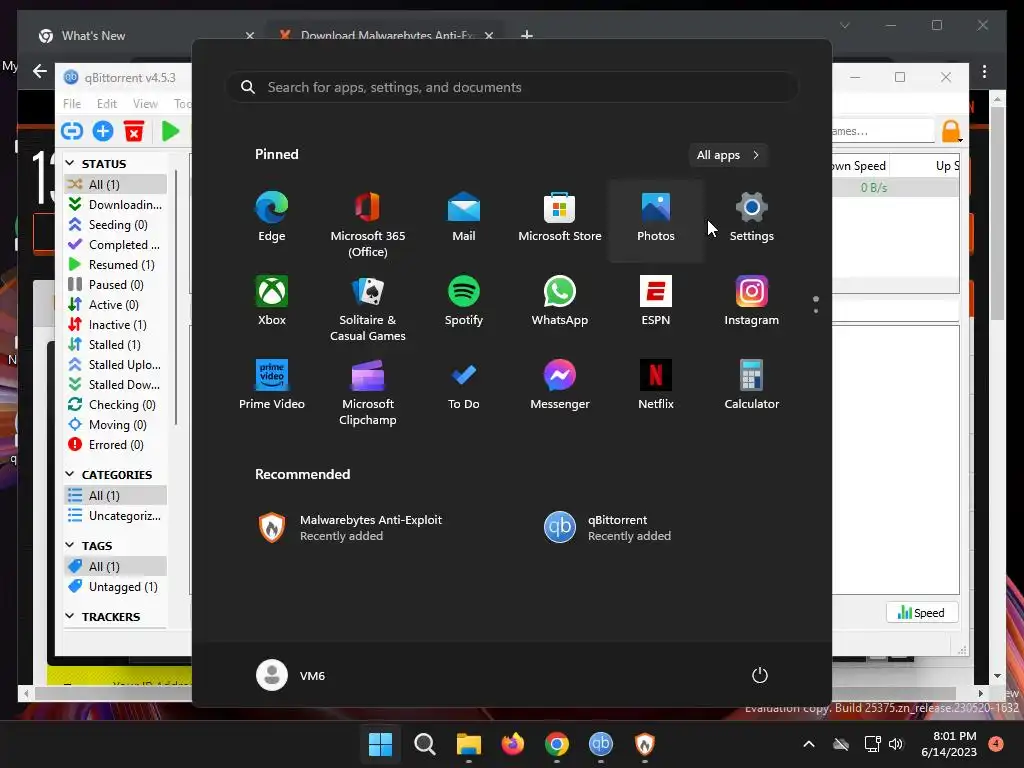The height and width of the screenshot is (768, 1024).
Task: Collapse the TRACKERS section
Action: pos(70,616)
